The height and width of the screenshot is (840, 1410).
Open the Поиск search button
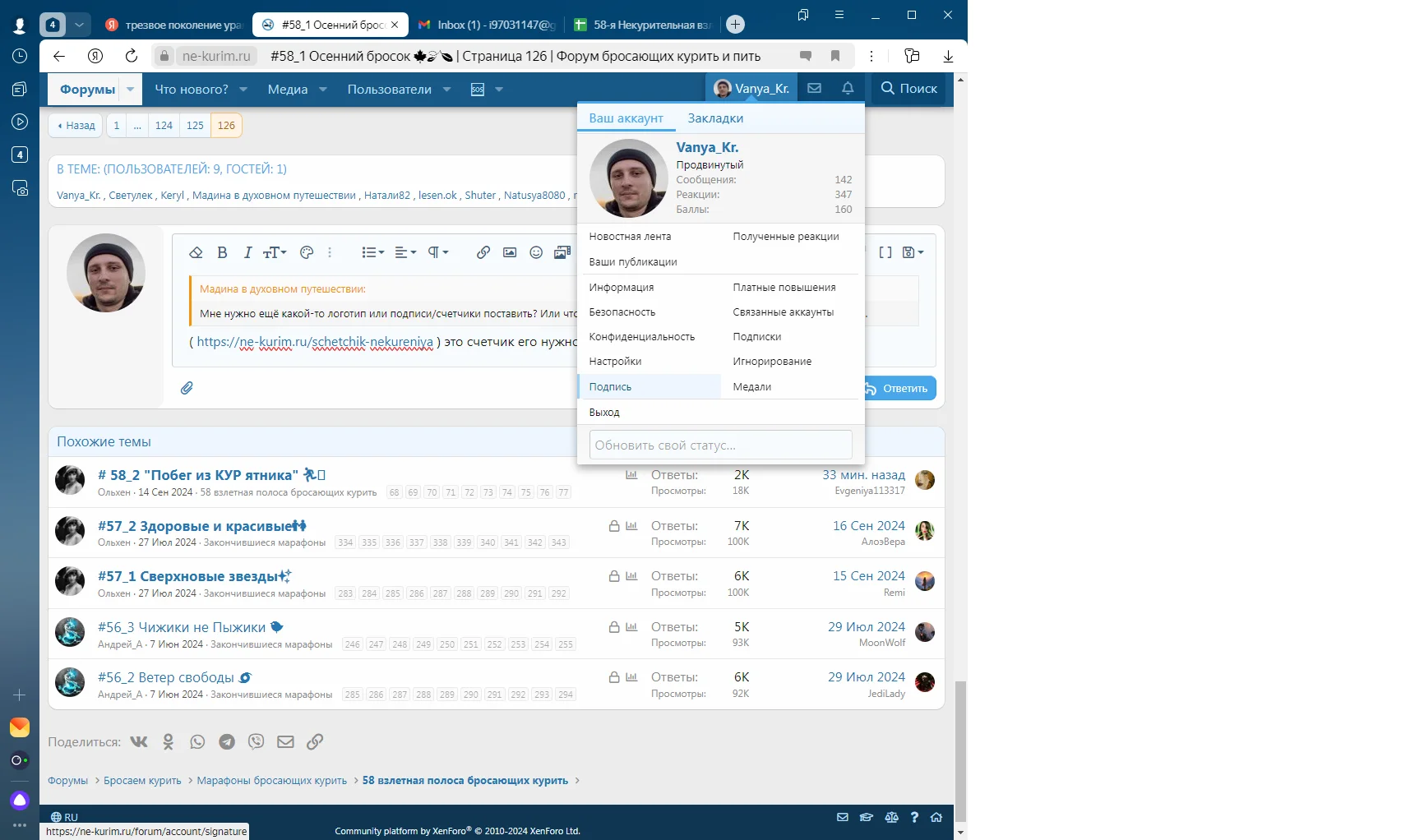point(908,88)
